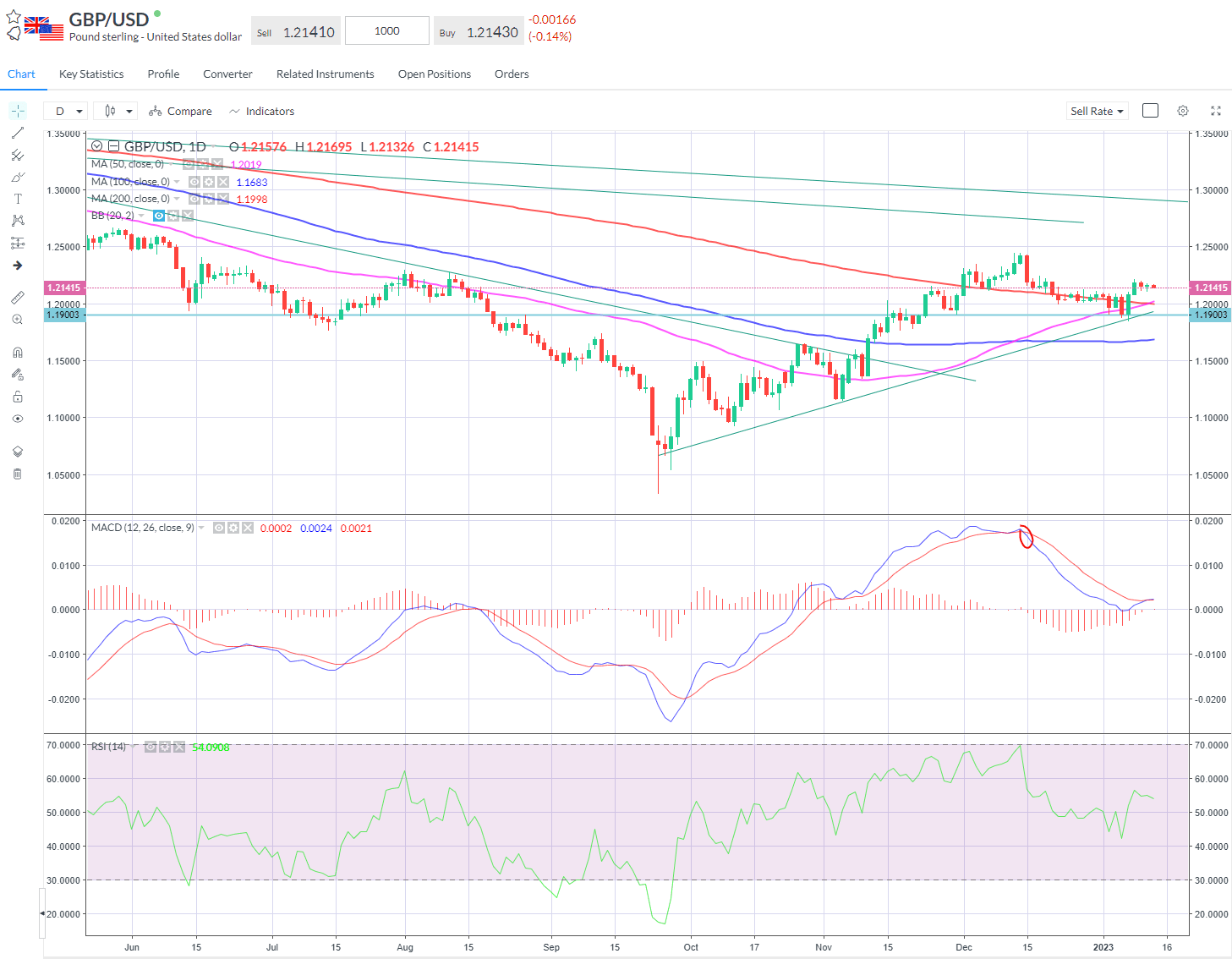Click the Buy 1.21430 button
Image resolution: width=1232 pixels, height=959 pixels.
point(478,32)
